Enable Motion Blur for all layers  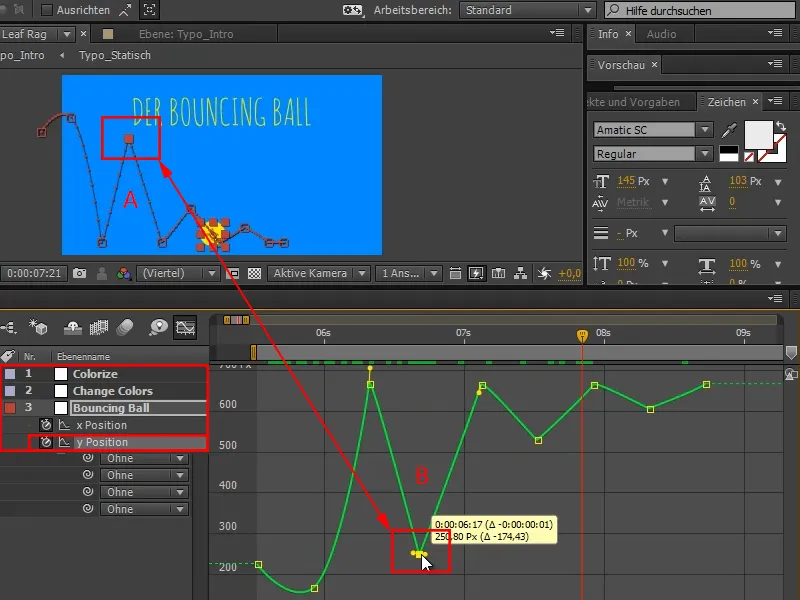(x=125, y=327)
